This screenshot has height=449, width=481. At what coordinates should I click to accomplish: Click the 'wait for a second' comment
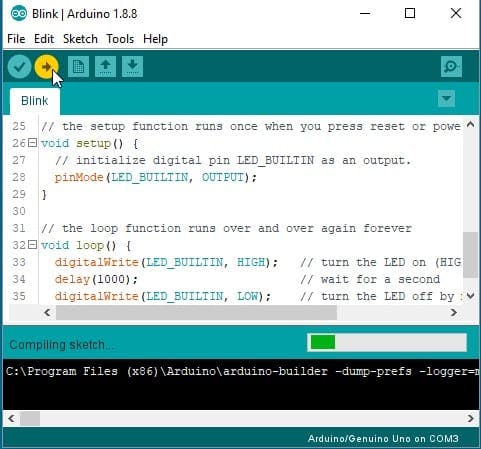click(x=370, y=279)
